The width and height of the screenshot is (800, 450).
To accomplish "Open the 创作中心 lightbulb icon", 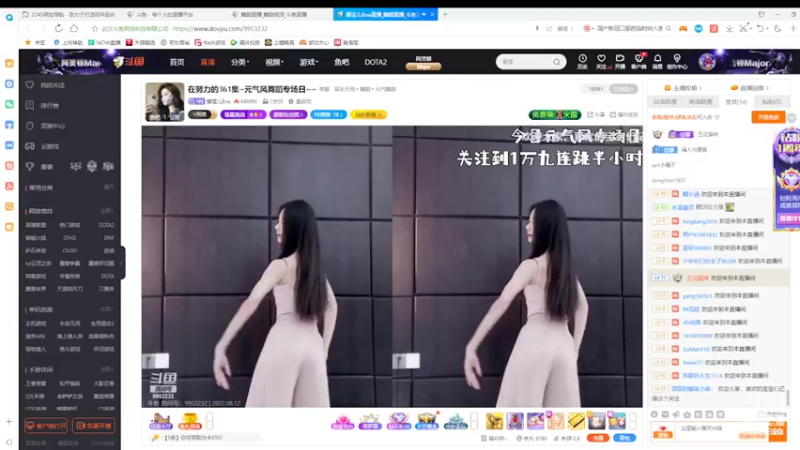I will [677, 61].
